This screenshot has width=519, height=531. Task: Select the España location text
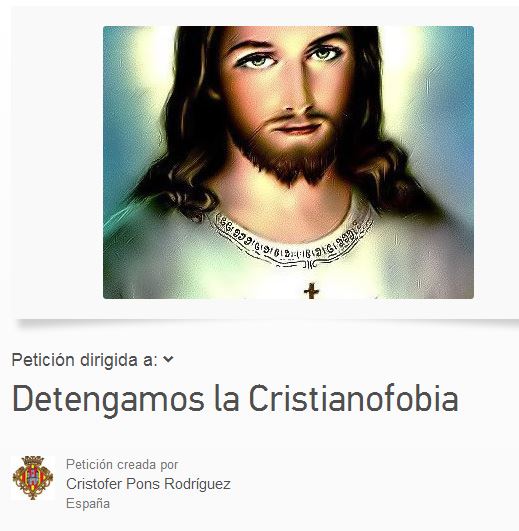tap(88, 504)
